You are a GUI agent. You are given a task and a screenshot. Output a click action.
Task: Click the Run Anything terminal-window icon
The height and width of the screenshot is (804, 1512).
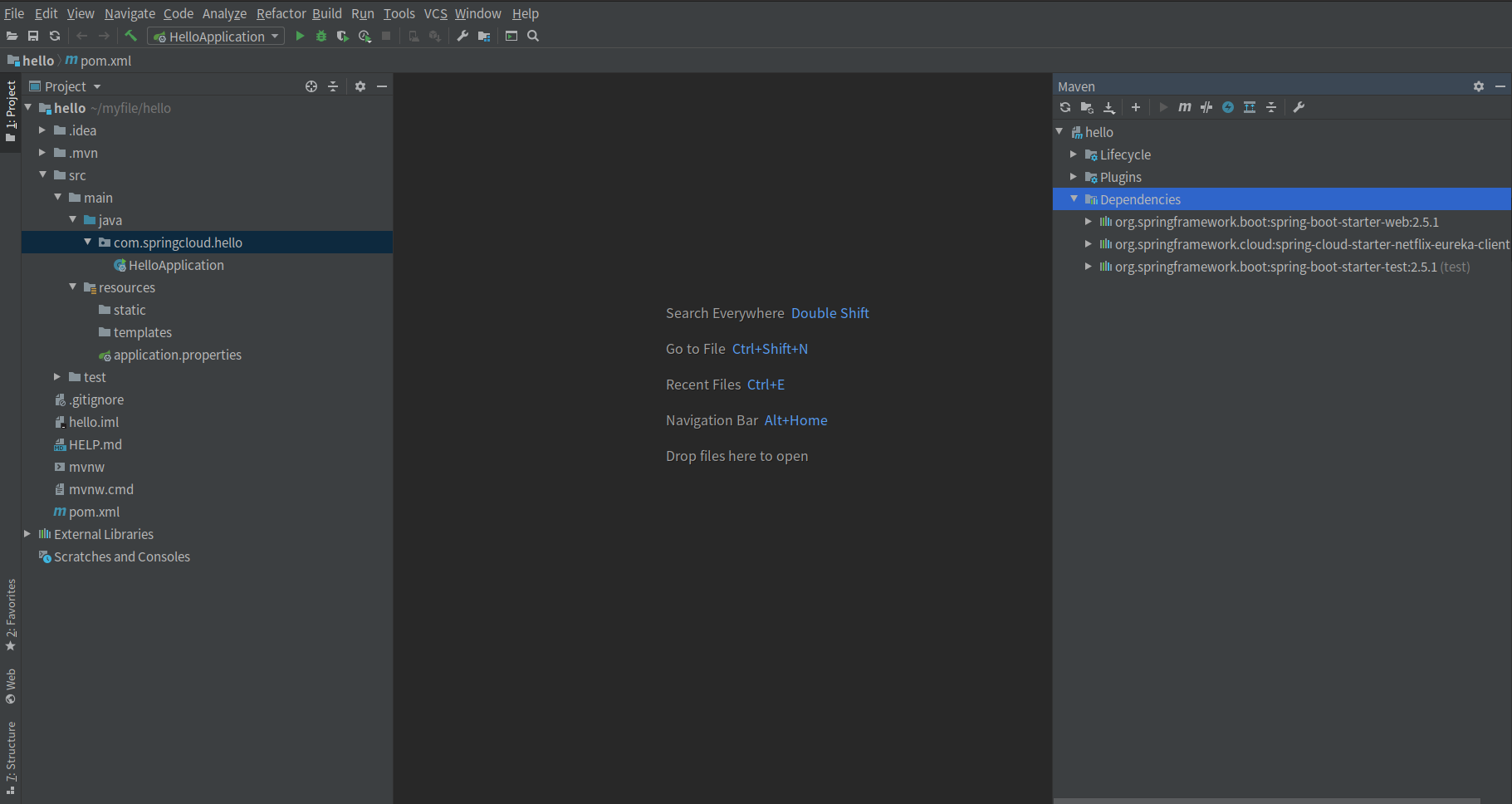[511, 37]
